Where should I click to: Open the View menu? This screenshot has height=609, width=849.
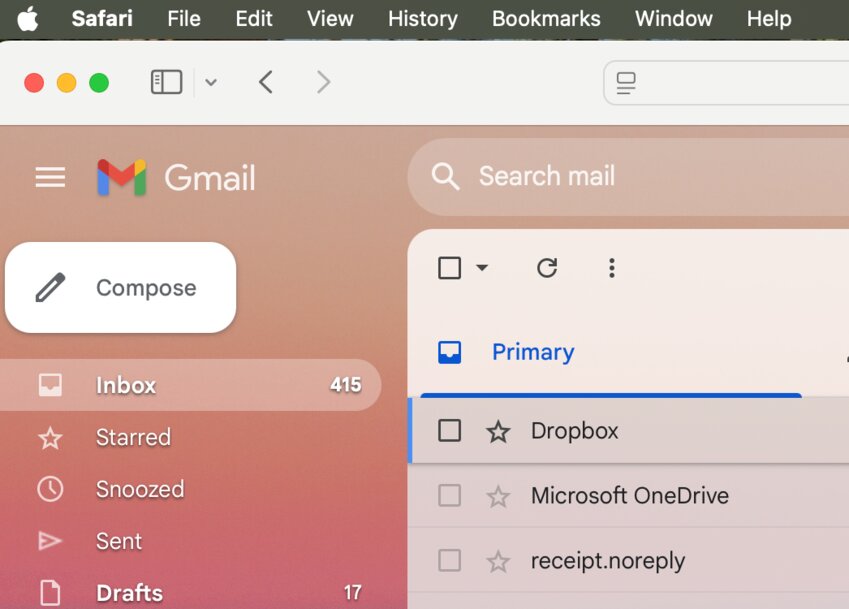pyautogui.click(x=330, y=19)
